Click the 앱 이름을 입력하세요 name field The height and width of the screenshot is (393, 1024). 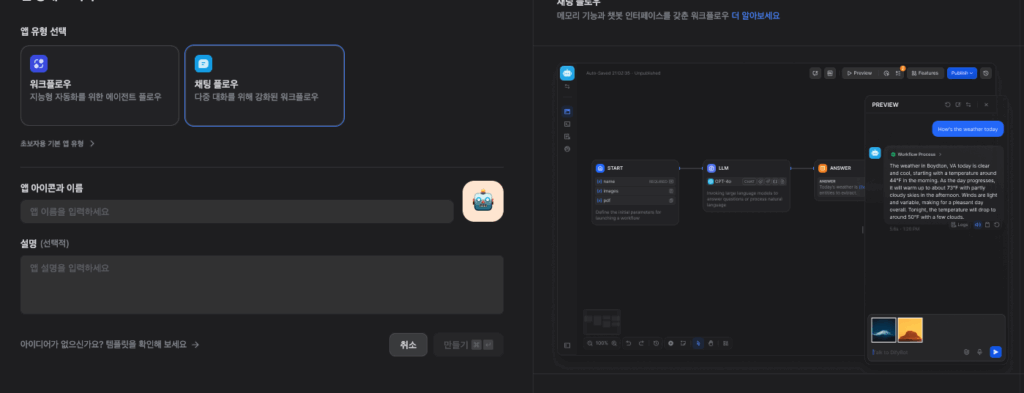point(237,212)
